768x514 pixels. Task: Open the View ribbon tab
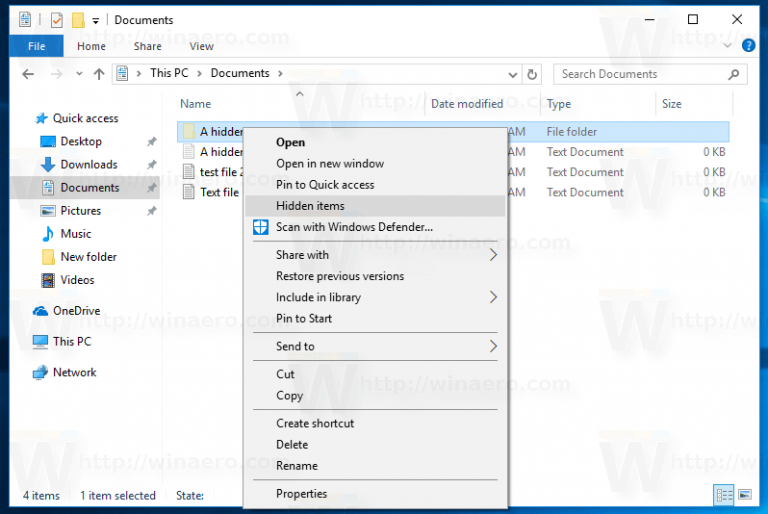pos(201,46)
